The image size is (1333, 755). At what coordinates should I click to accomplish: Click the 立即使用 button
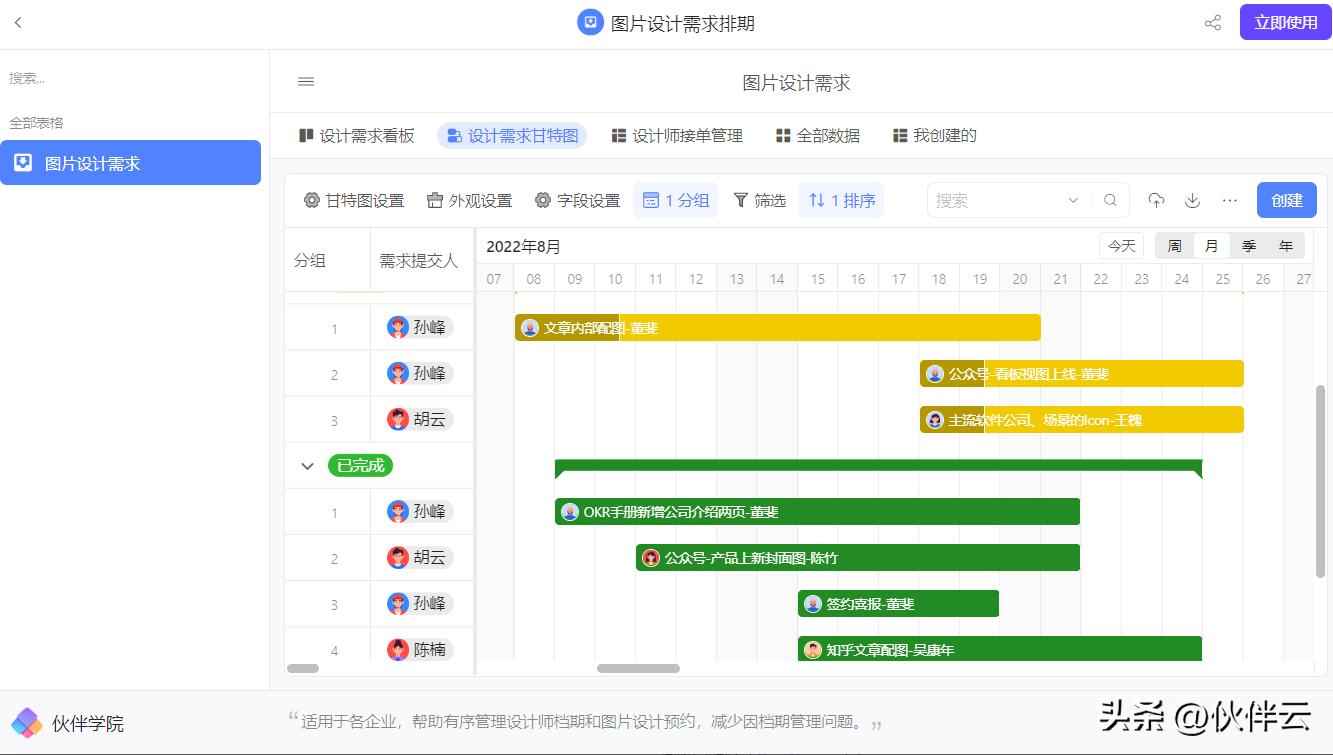(1284, 22)
